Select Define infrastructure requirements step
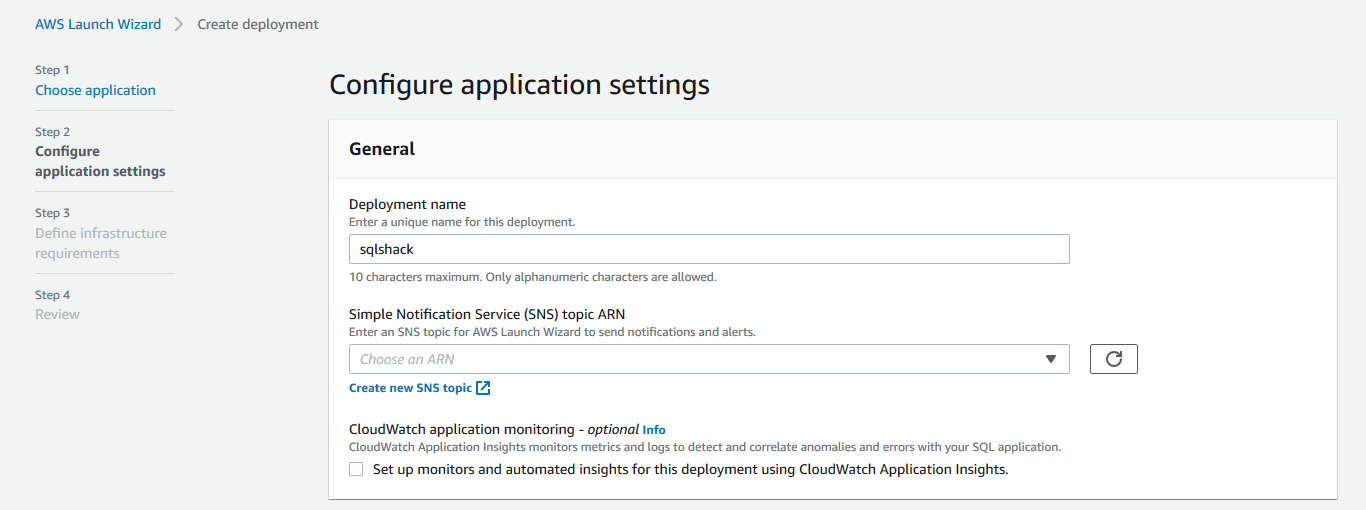The width and height of the screenshot is (1366, 510). coord(100,243)
